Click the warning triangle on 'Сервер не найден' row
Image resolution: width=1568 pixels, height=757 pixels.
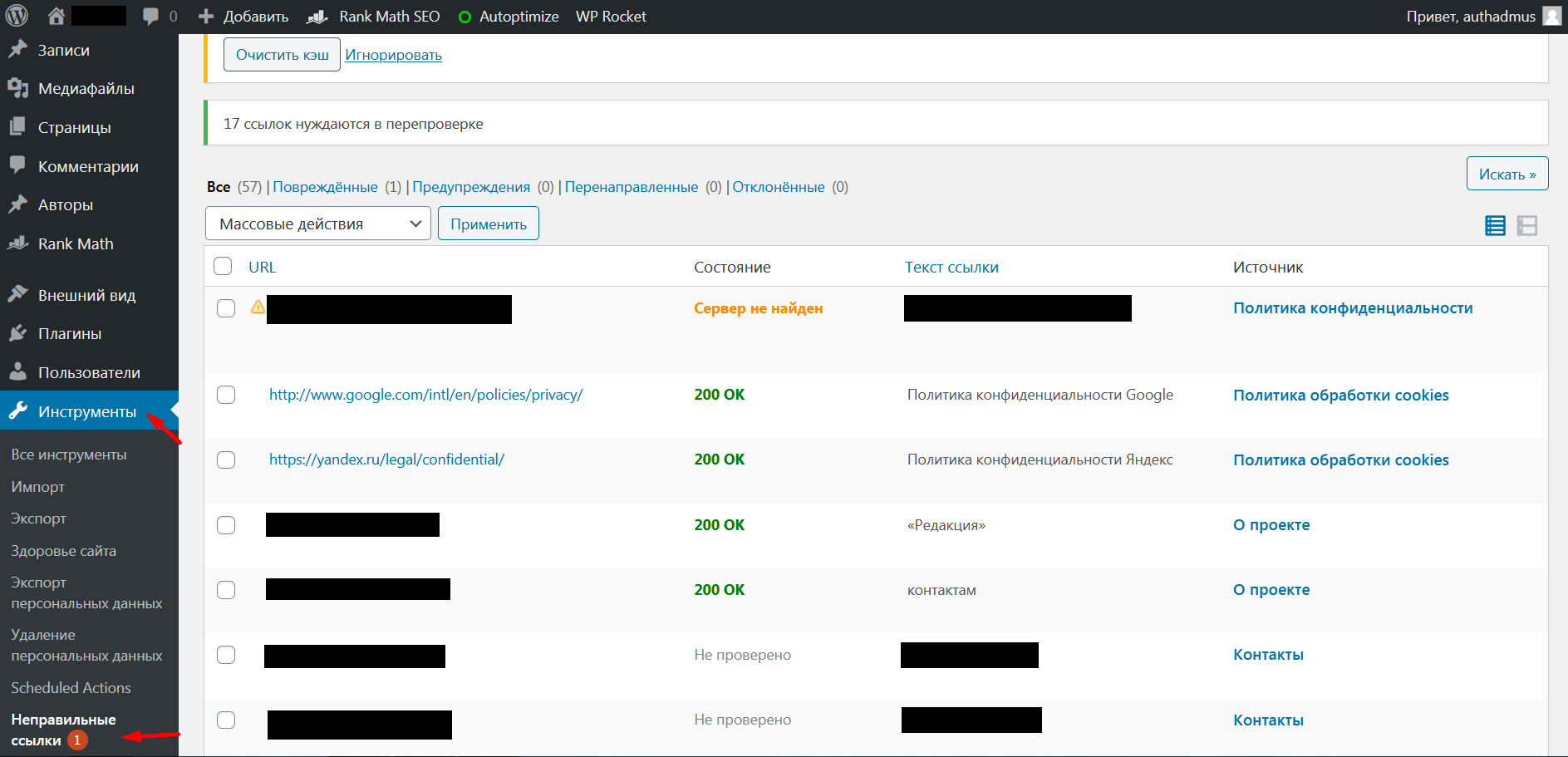point(257,307)
